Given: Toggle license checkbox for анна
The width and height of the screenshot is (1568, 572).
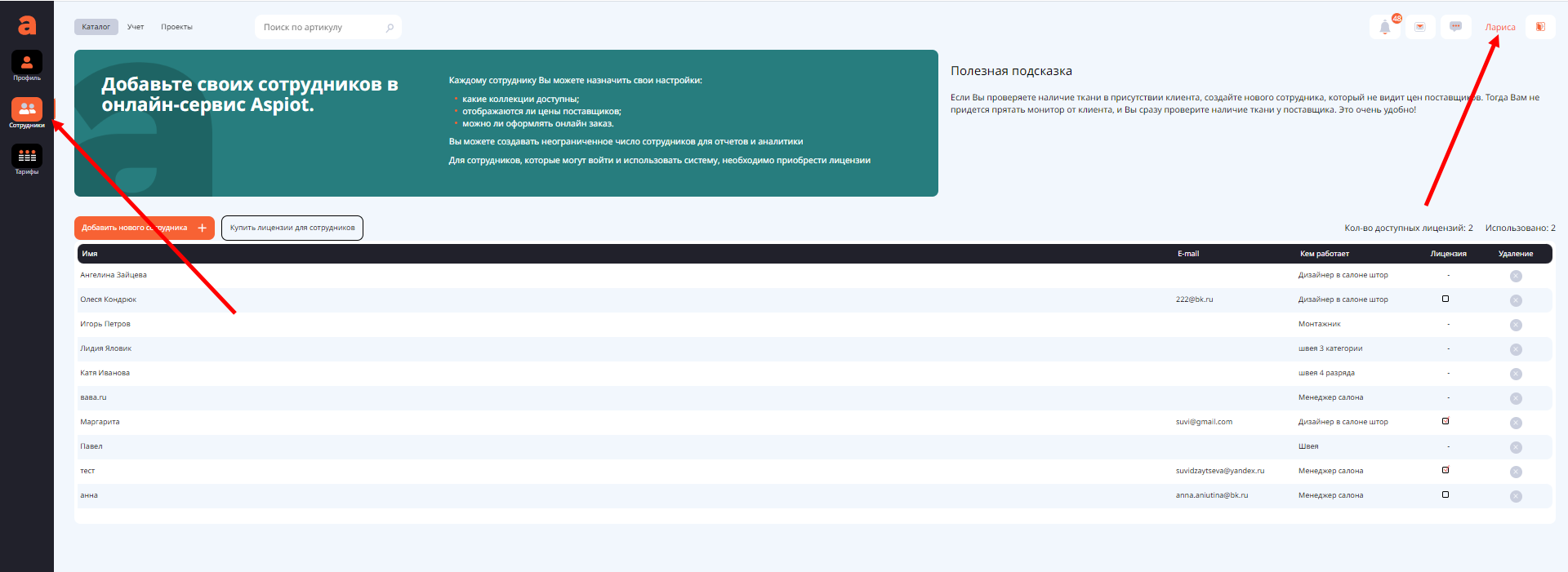Looking at the screenshot, I should (x=1445, y=494).
